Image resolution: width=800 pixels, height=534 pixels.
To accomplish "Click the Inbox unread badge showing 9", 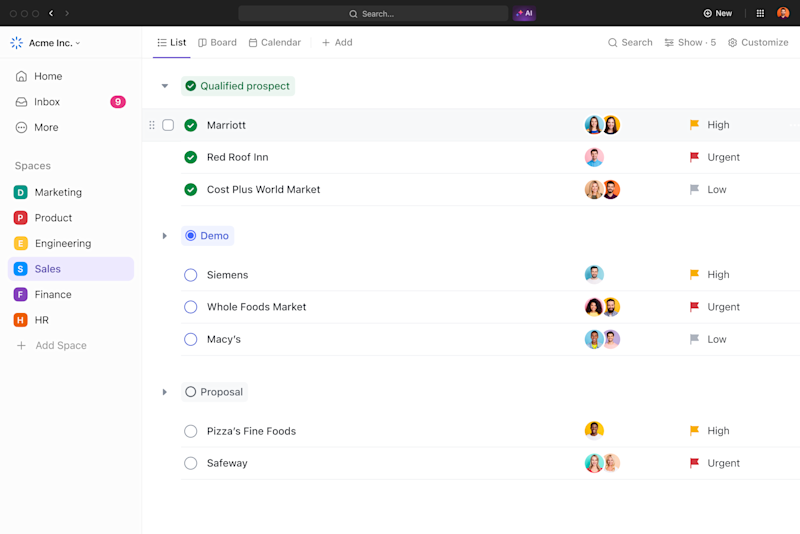I will (118, 102).
